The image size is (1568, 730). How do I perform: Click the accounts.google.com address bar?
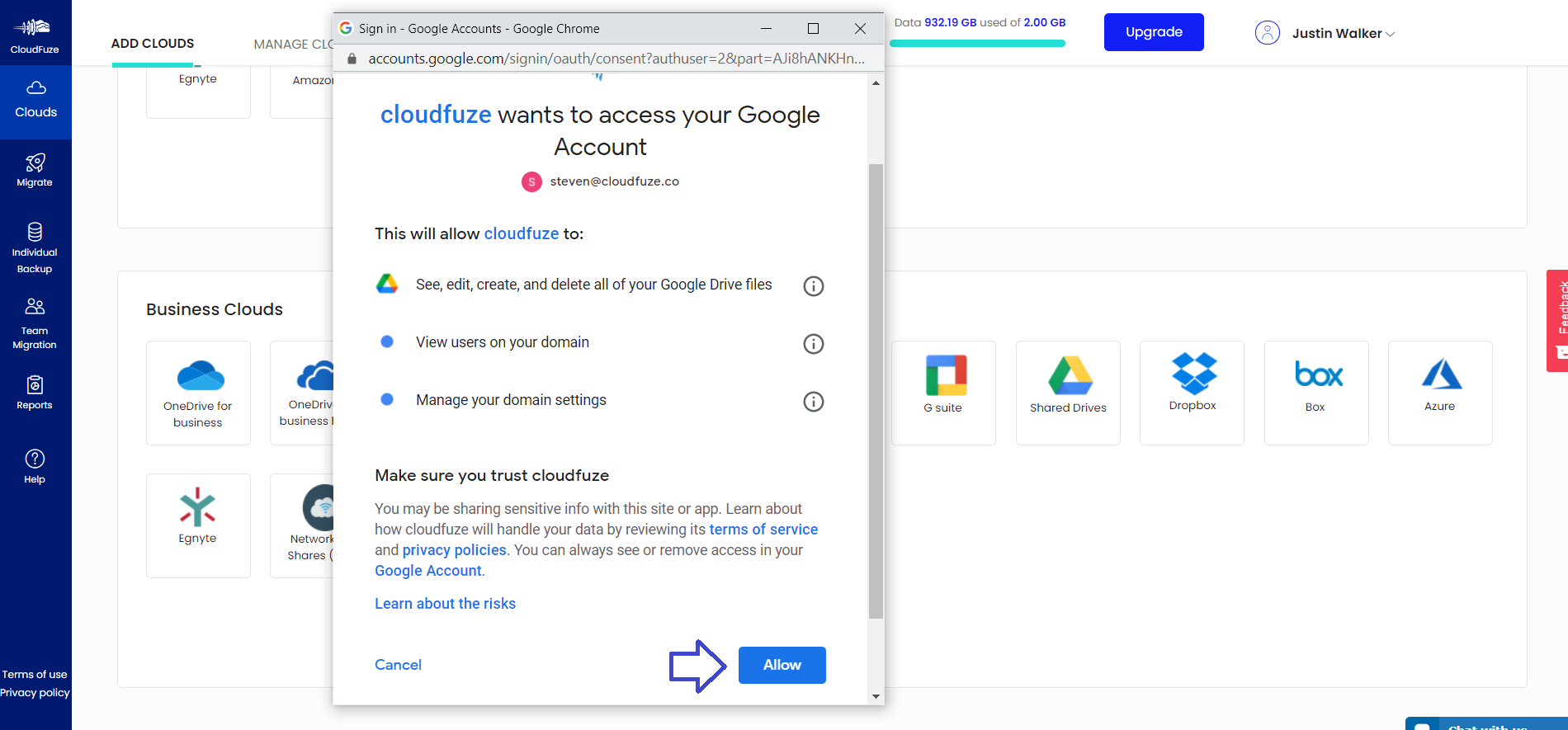tap(616, 59)
